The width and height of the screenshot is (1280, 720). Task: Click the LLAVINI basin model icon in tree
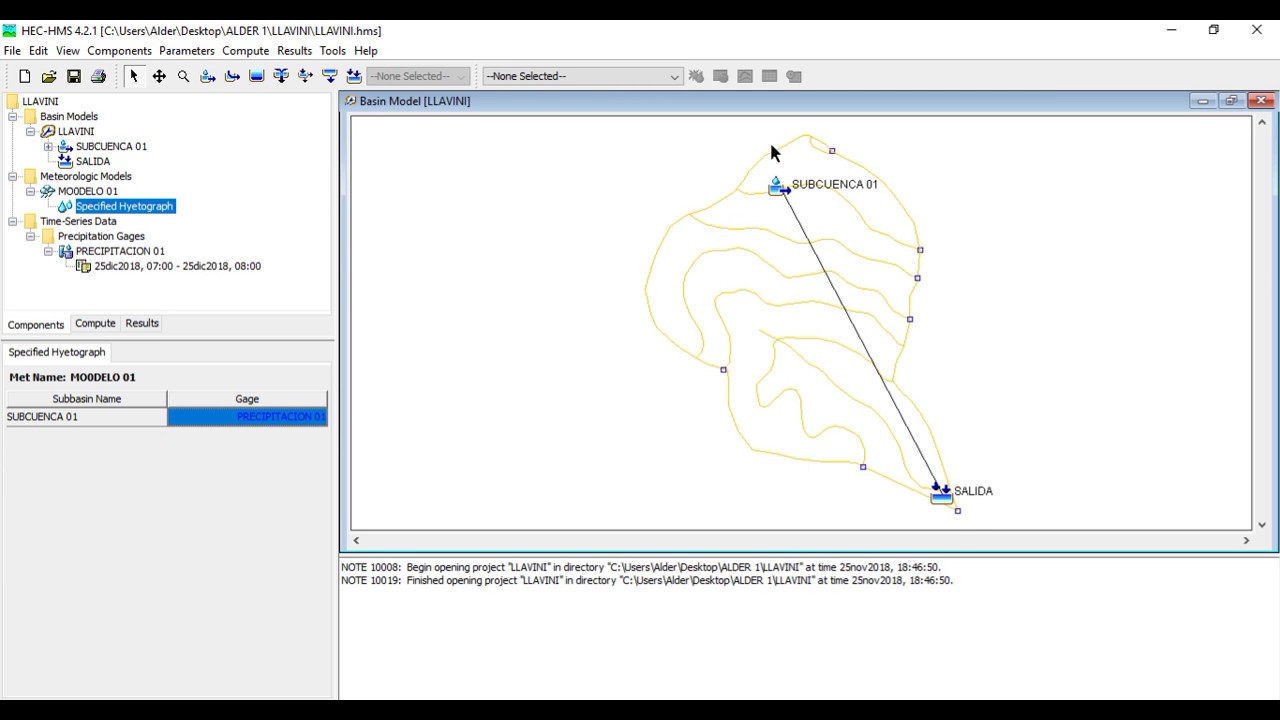tap(47, 131)
